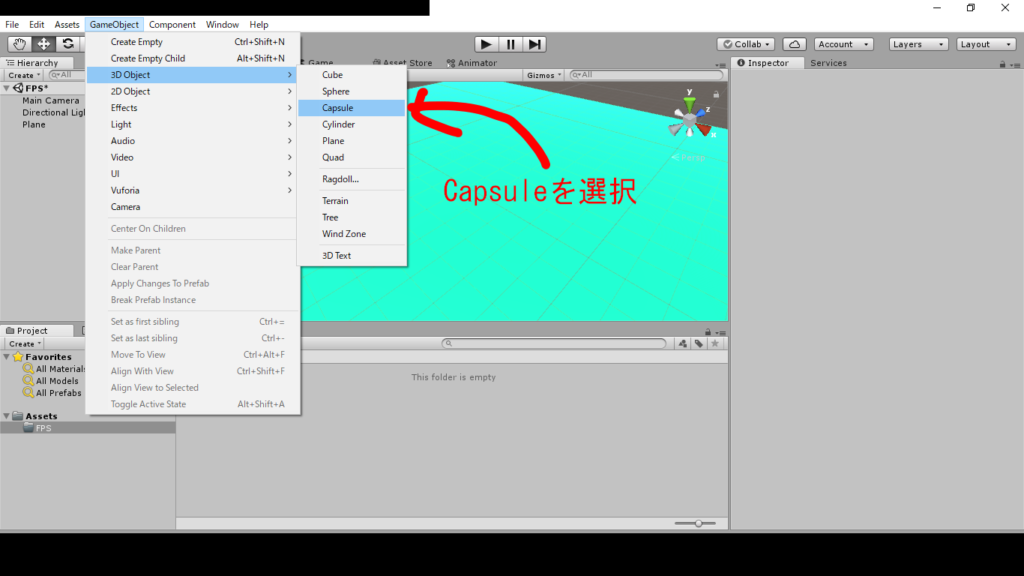Select the Hand tool in toolbar
The image size is (1024, 576).
19,44
